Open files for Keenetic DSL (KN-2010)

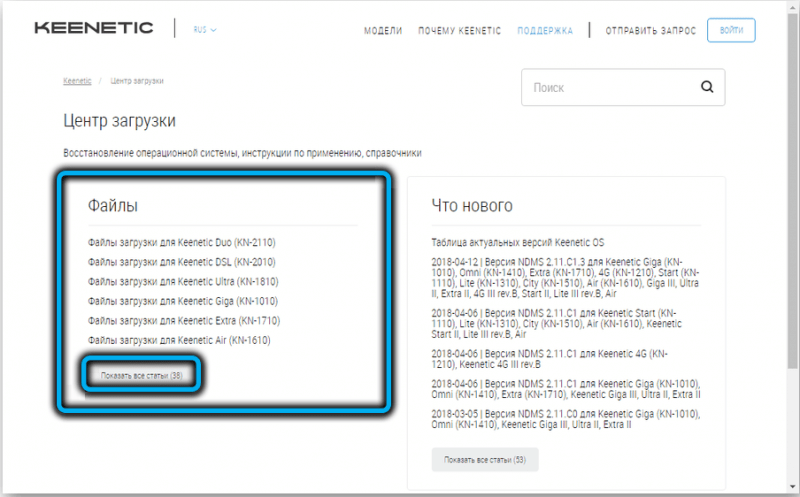(x=182, y=262)
